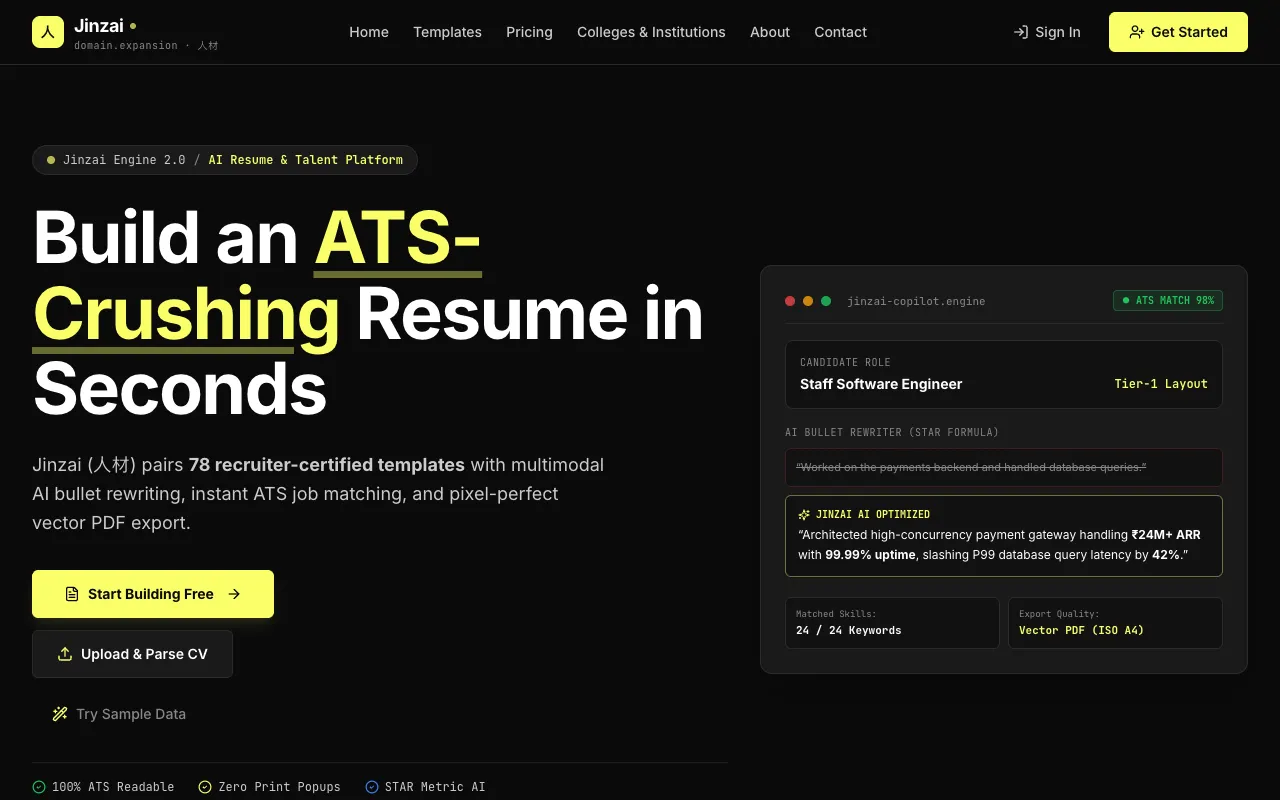The image size is (1280, 800).
Task: Select Colleges & Institutions in navigation
Action: pos(651,32)
